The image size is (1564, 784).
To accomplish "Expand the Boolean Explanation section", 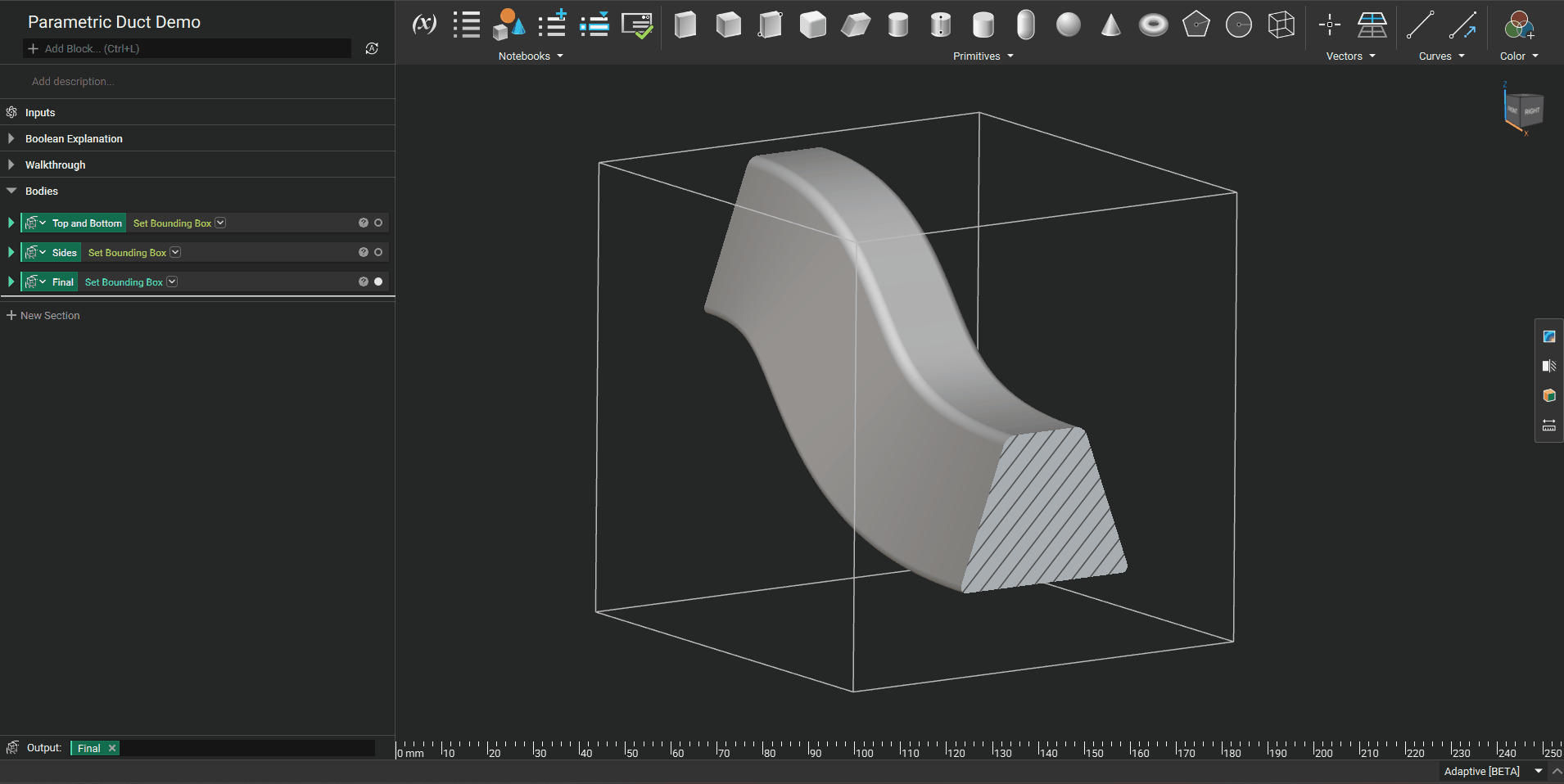I will click(x=11, y=138).
